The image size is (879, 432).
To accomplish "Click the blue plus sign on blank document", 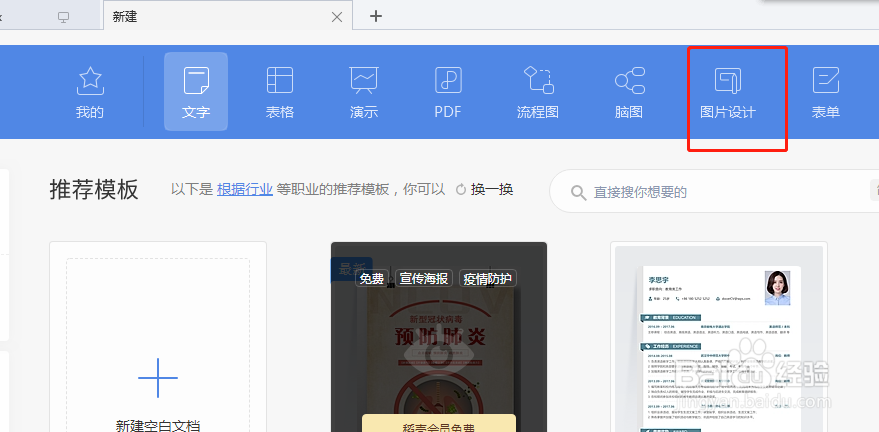I will click(x=158, y=378).
